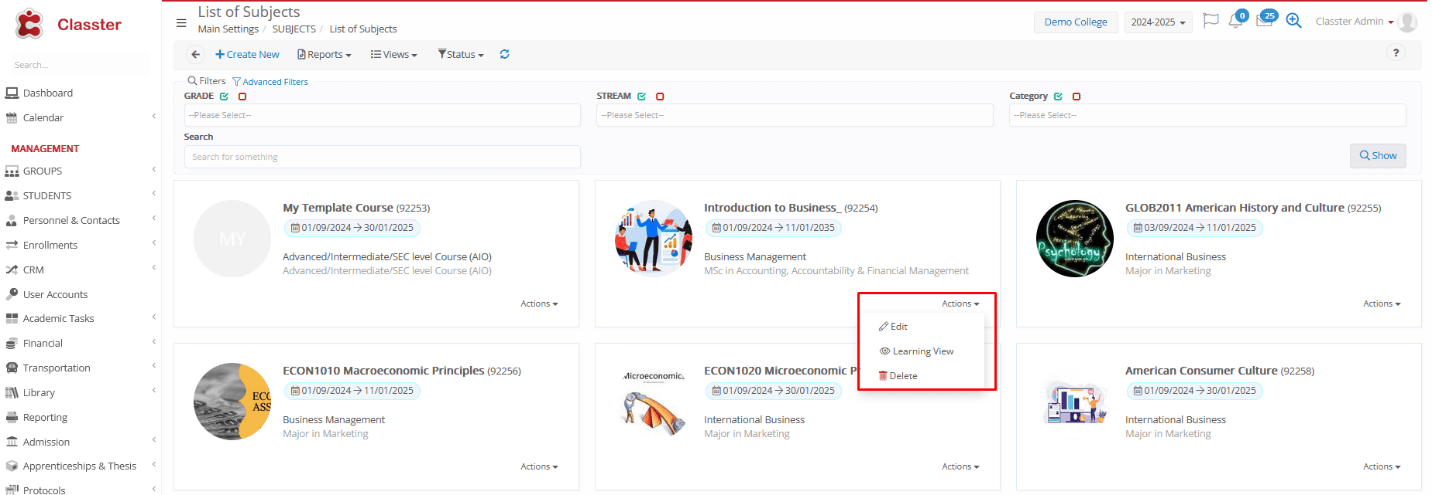Expand the Reports dropdown
Image resolution: width=1432 pixels, height=495 pixels.
click(x=324, y=54)
